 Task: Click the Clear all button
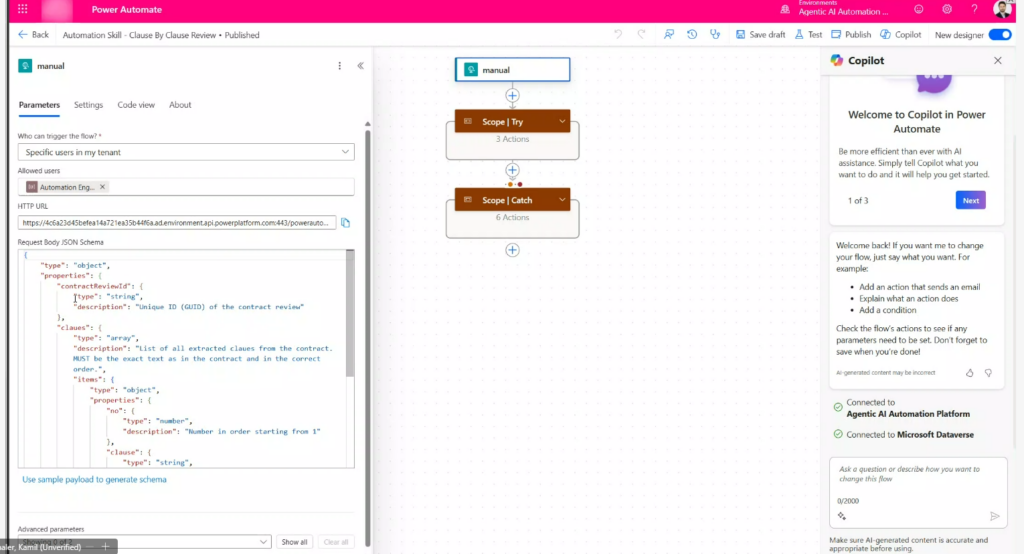click(336, 542)
